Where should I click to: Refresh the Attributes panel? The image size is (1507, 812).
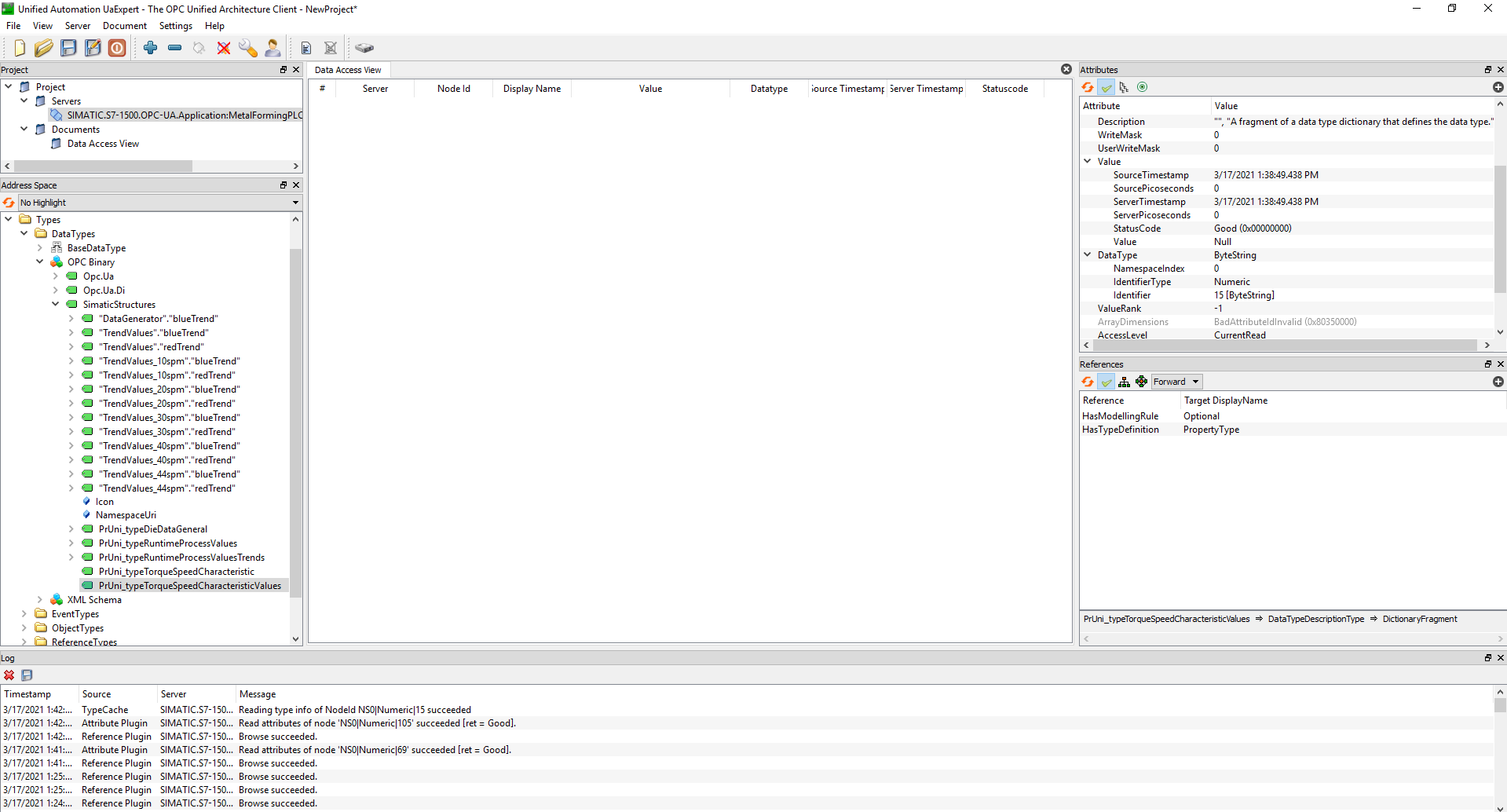click(x=1088, y=87)
